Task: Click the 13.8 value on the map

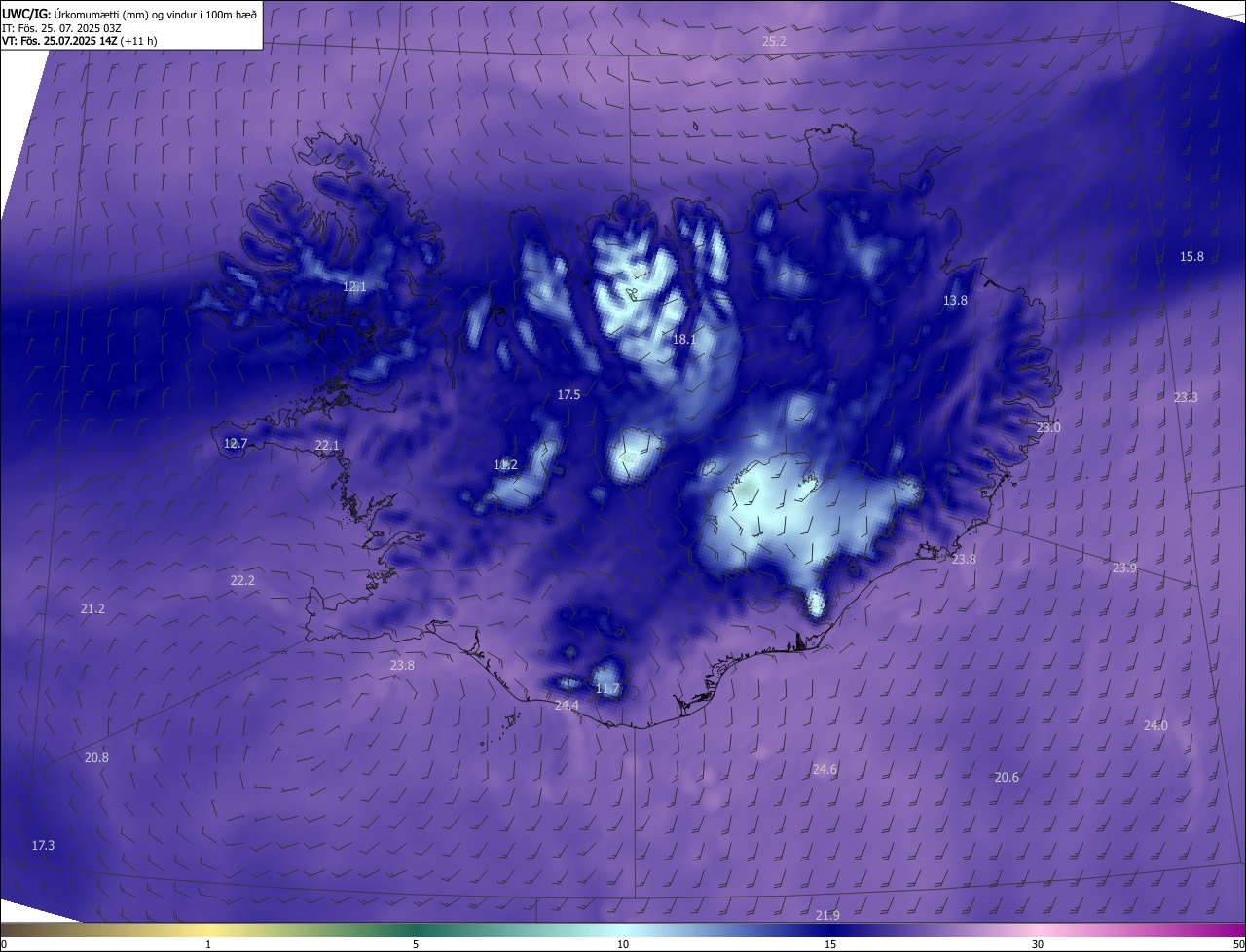Action: (955, 301)
